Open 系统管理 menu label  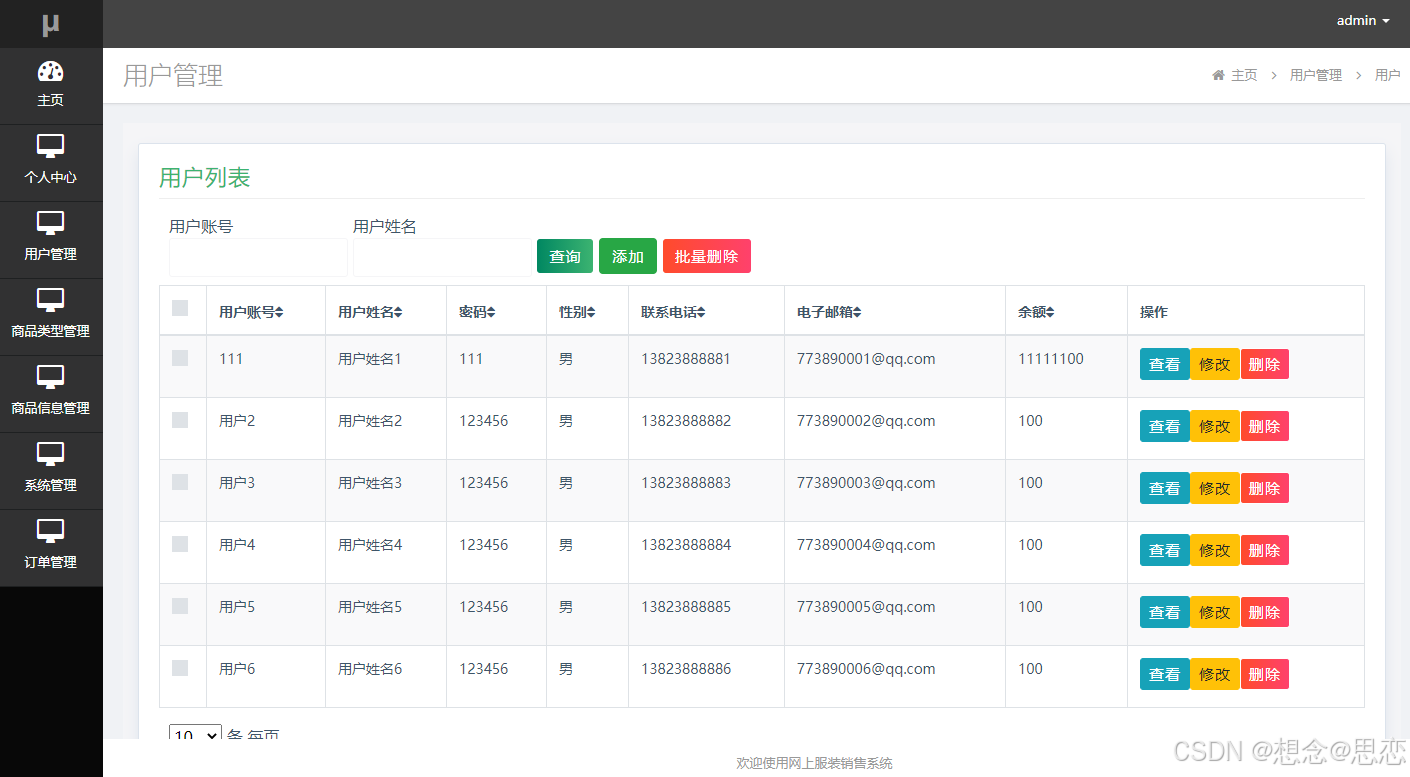(51, 485)
